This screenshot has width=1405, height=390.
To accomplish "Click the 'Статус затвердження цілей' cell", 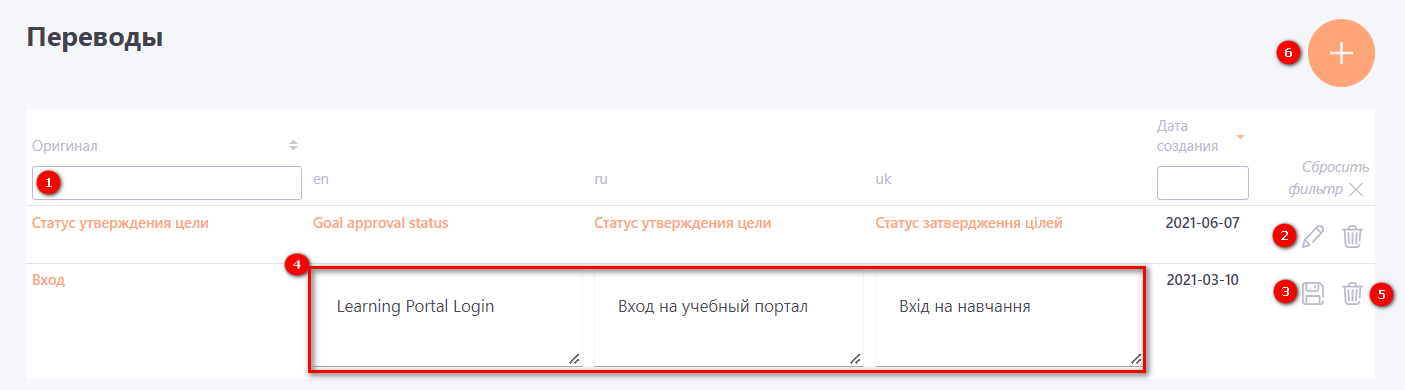I will coord(969,223).
